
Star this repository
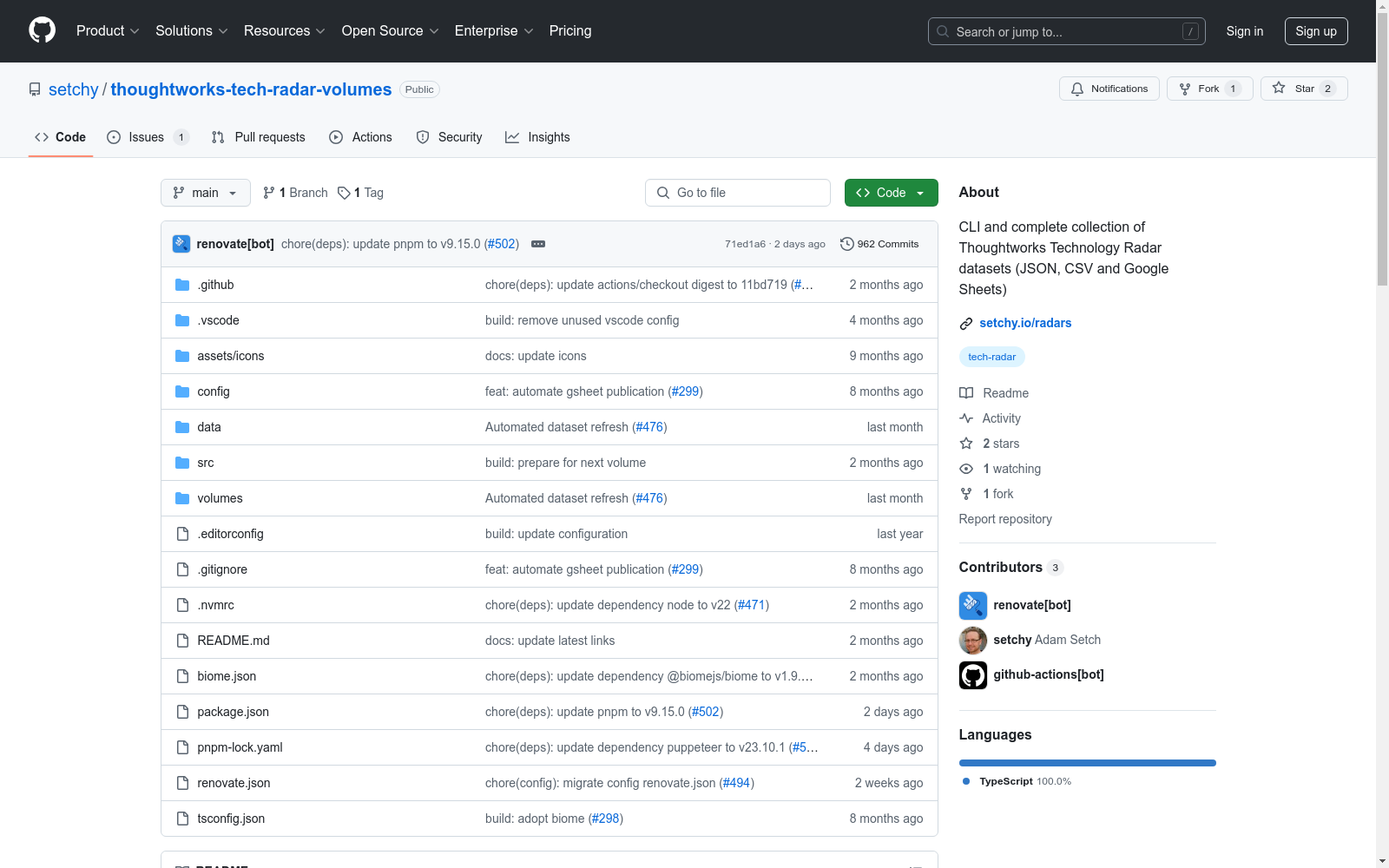1304,89
